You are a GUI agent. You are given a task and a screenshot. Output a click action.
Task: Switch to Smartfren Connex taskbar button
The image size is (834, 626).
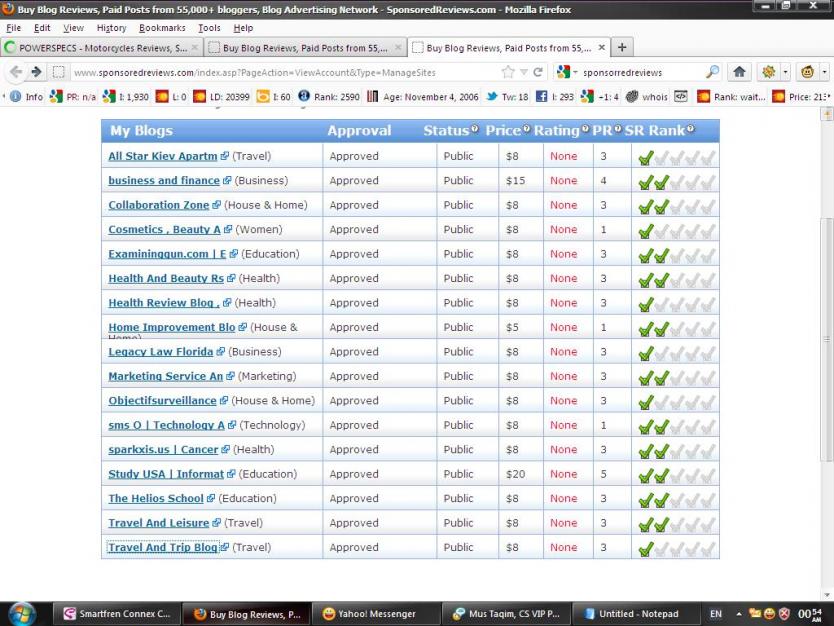[116, 614]
